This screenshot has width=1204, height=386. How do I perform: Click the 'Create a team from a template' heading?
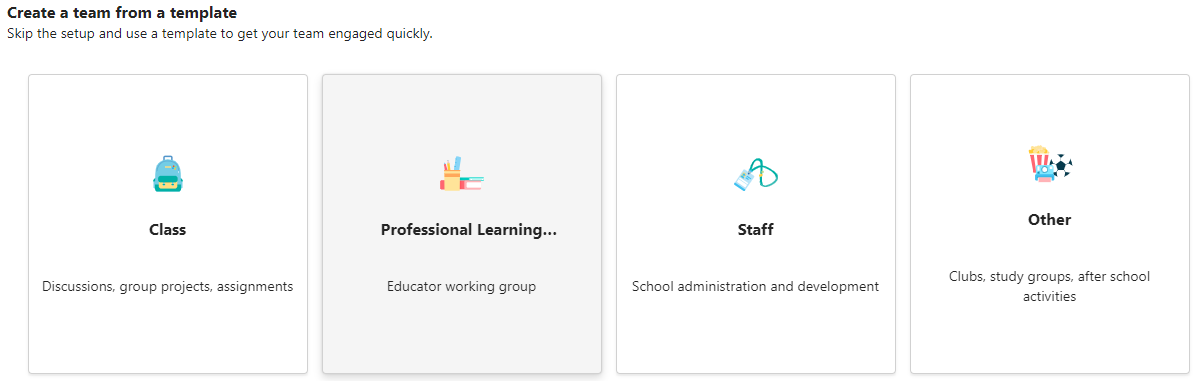(122, 13)
